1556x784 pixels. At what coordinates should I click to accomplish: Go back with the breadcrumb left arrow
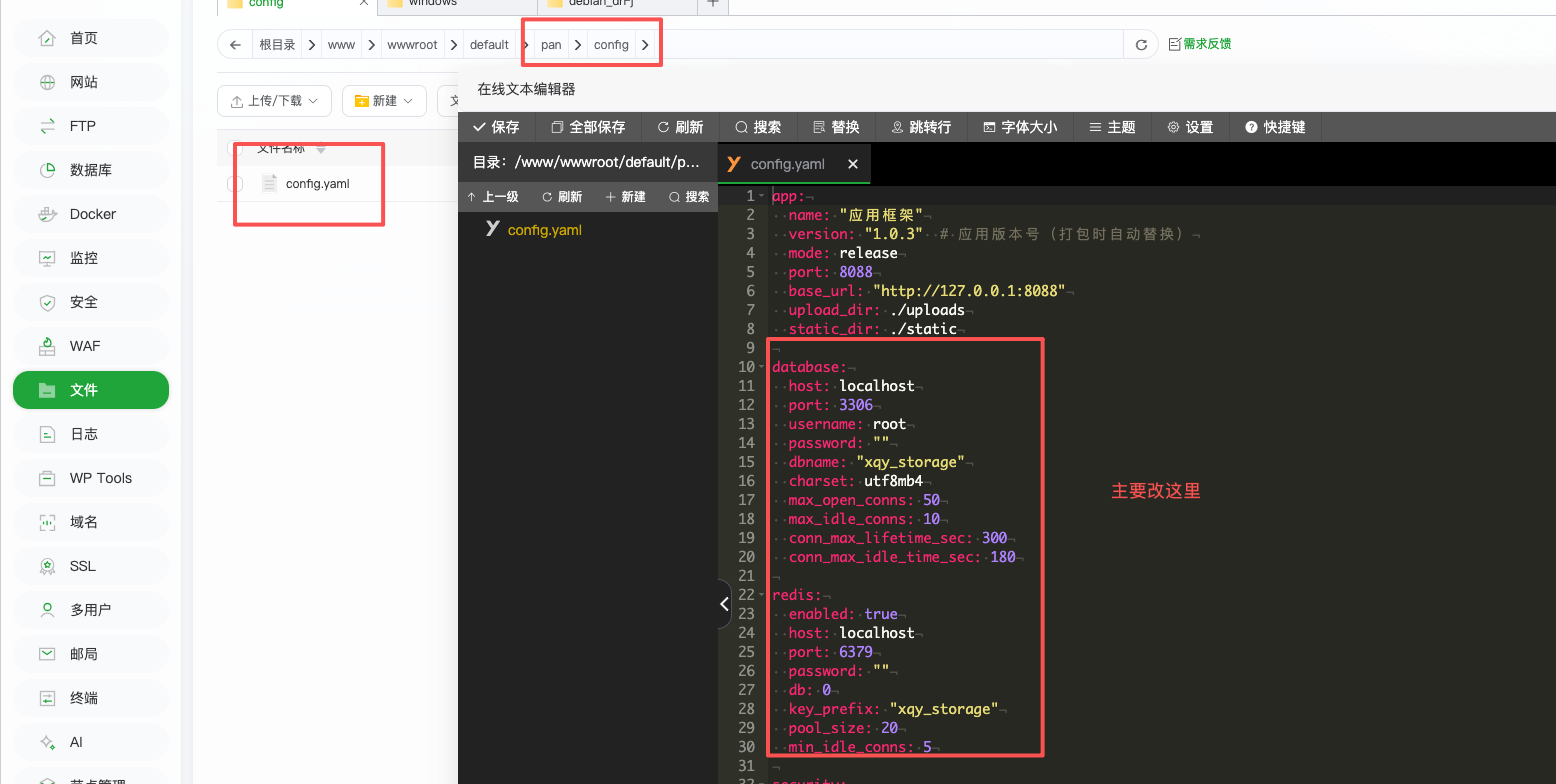click(235, 45)
